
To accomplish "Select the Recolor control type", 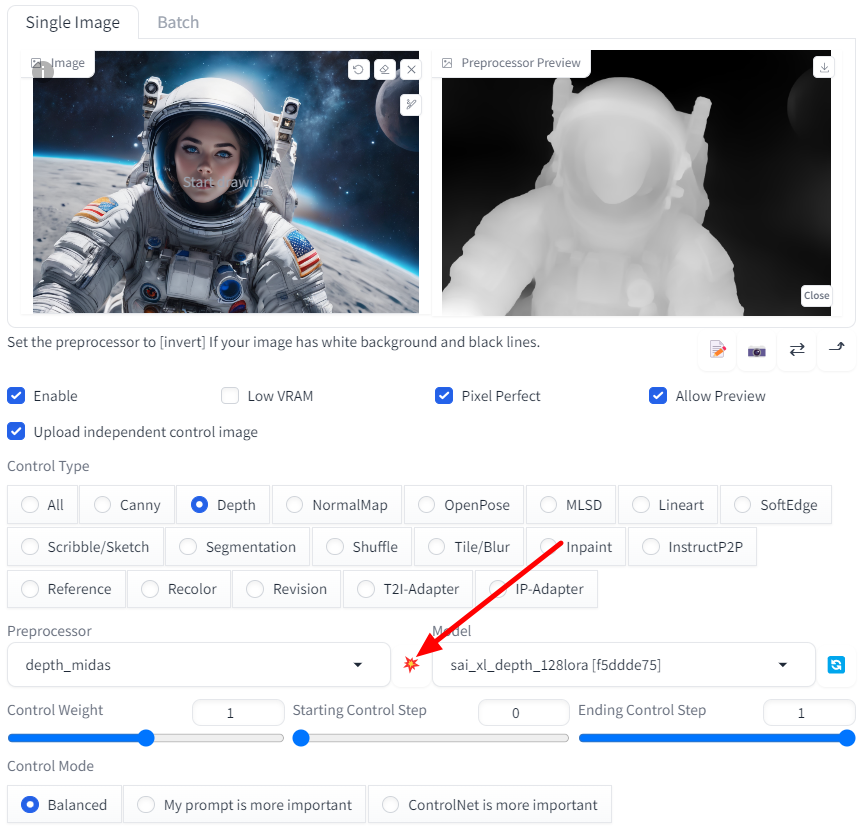I will tap(179, 588).
